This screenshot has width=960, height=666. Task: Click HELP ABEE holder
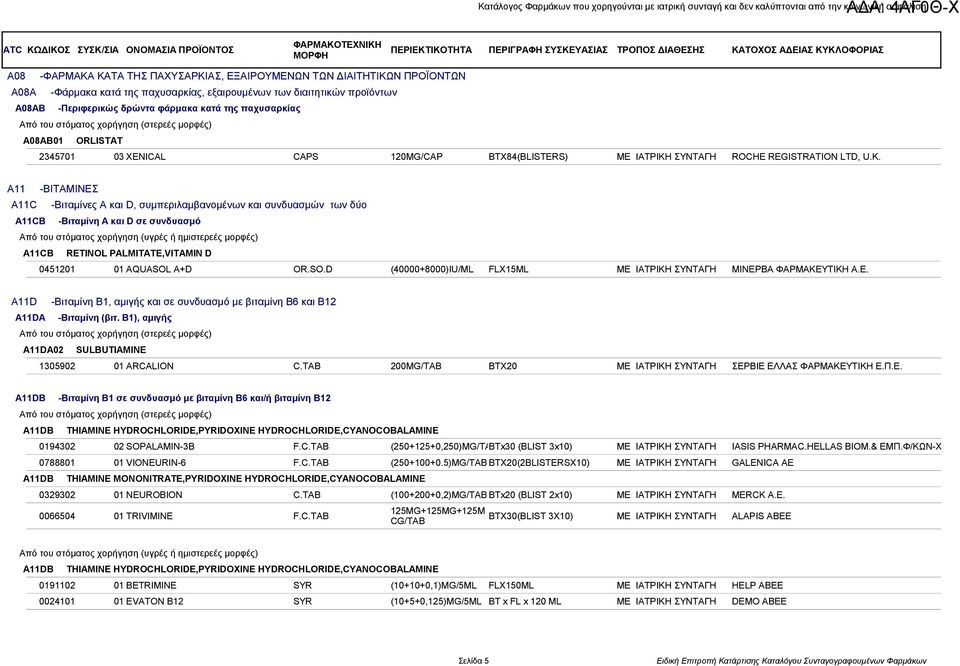click(x=757, y=586)
